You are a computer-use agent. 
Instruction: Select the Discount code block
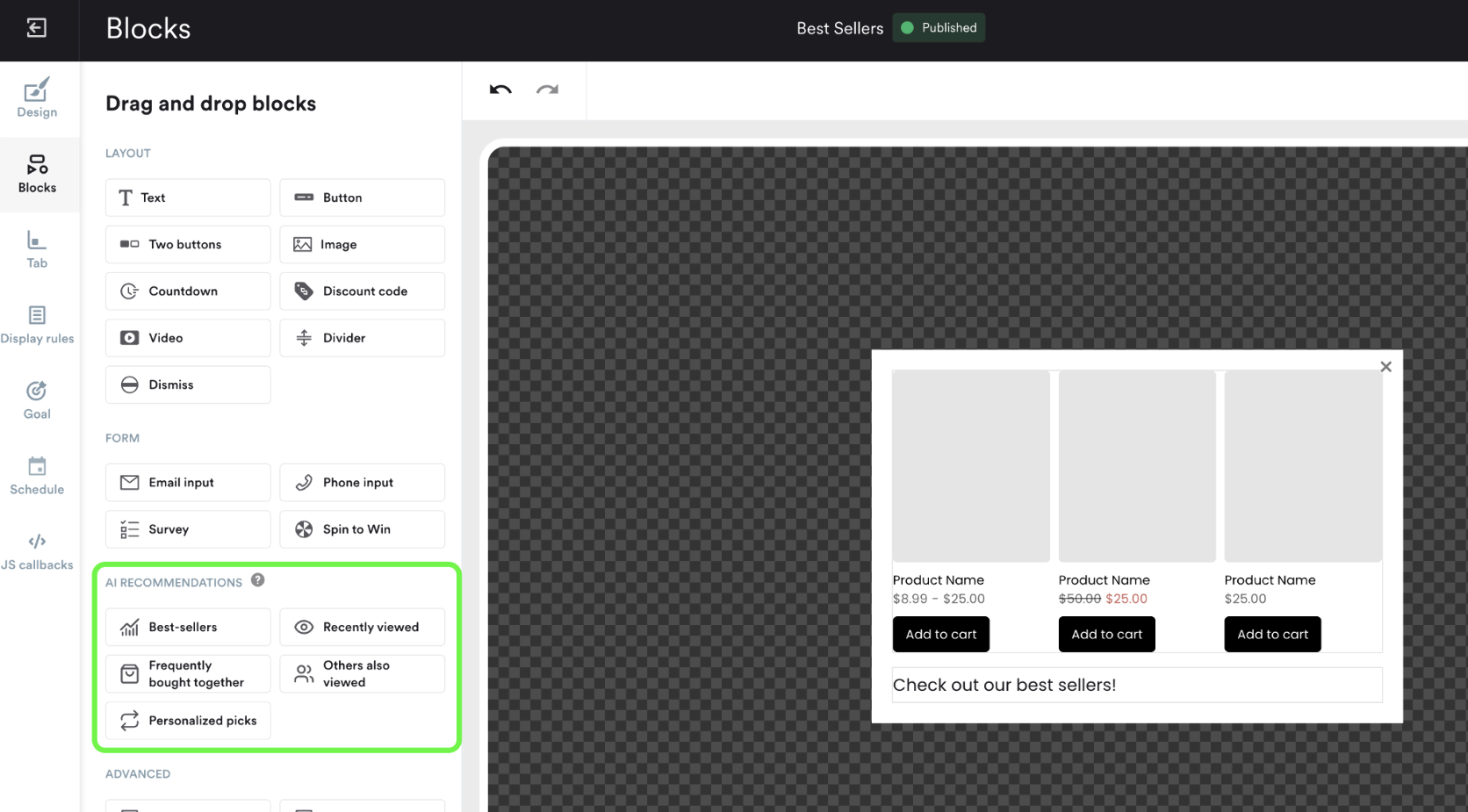tap(362, 291)
